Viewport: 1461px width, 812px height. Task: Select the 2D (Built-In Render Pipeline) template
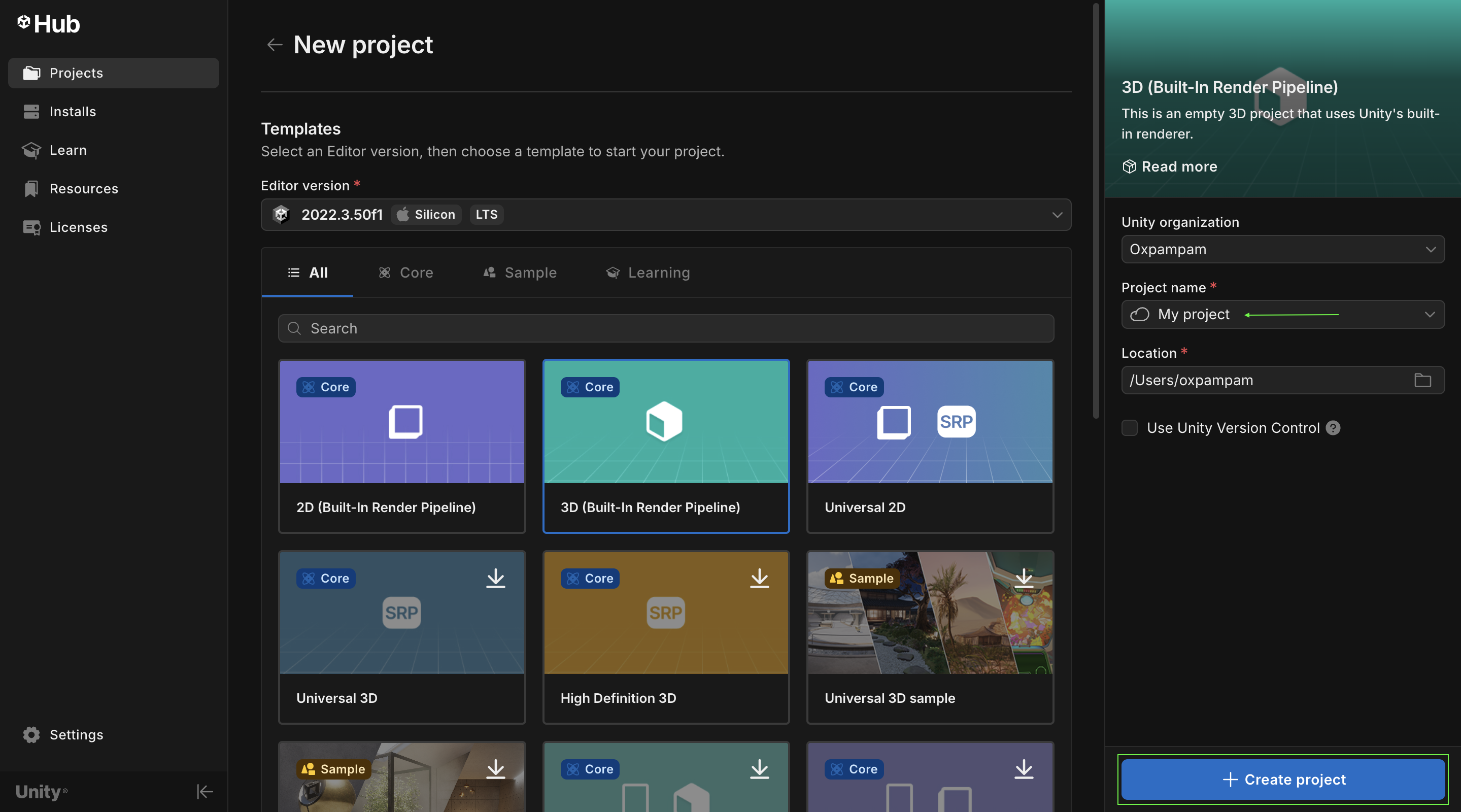(401, 445)
